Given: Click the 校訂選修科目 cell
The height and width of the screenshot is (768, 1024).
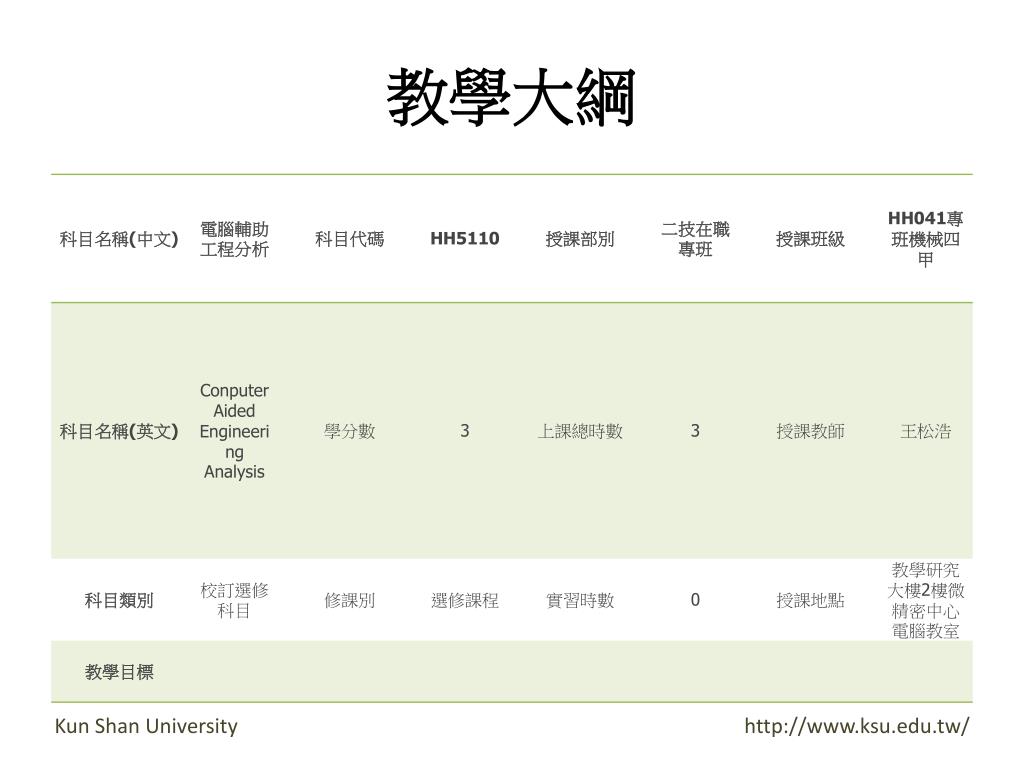Looking at the screenshot, I should [234, 600].
